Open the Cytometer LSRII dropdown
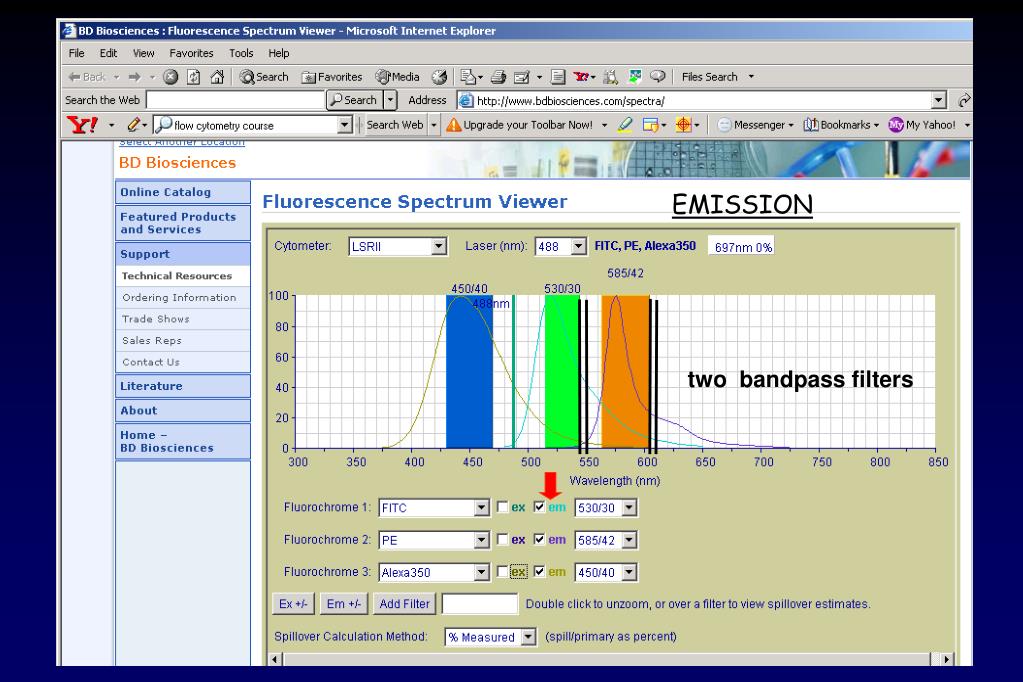Image resolution: width=1023 pixels, height=682 pixels. [398, 247]
